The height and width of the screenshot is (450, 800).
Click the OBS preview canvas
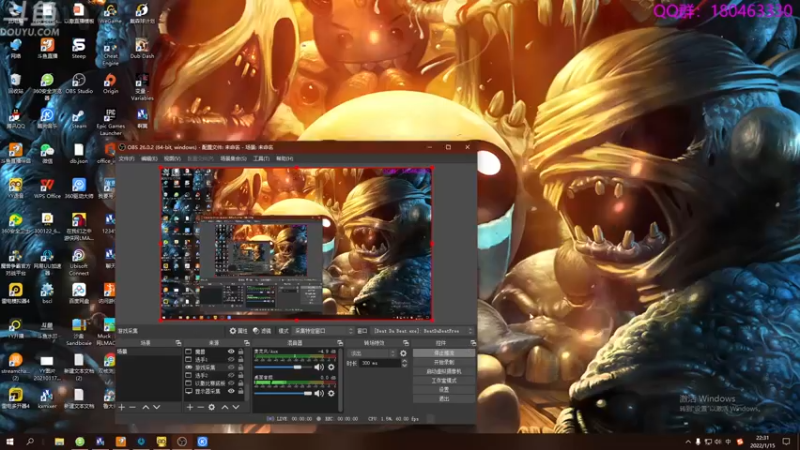pos(296,244)
